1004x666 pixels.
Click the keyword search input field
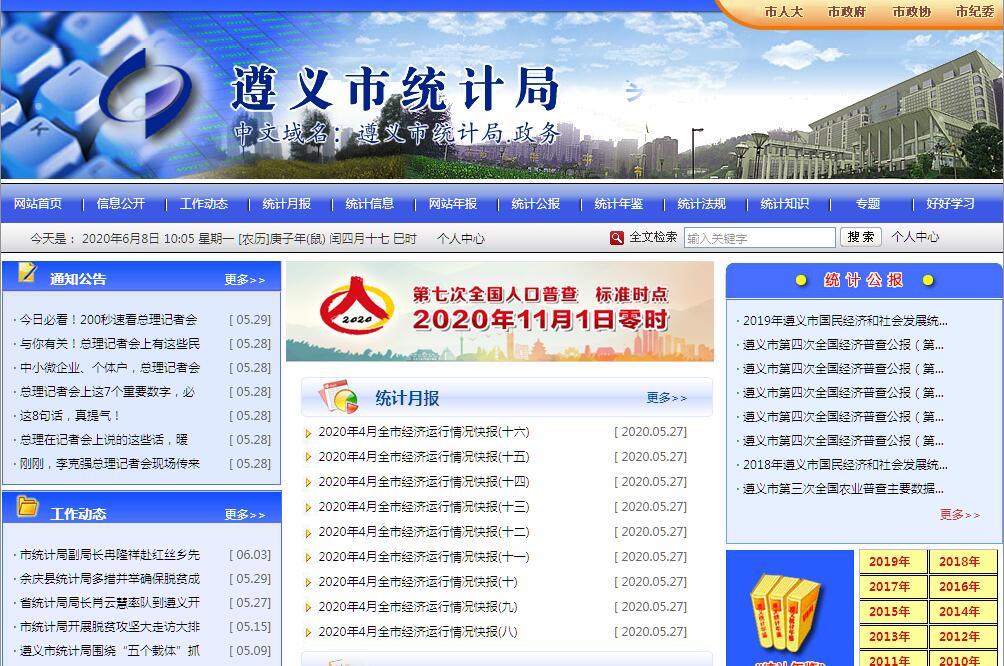click(x=759, y=238)
